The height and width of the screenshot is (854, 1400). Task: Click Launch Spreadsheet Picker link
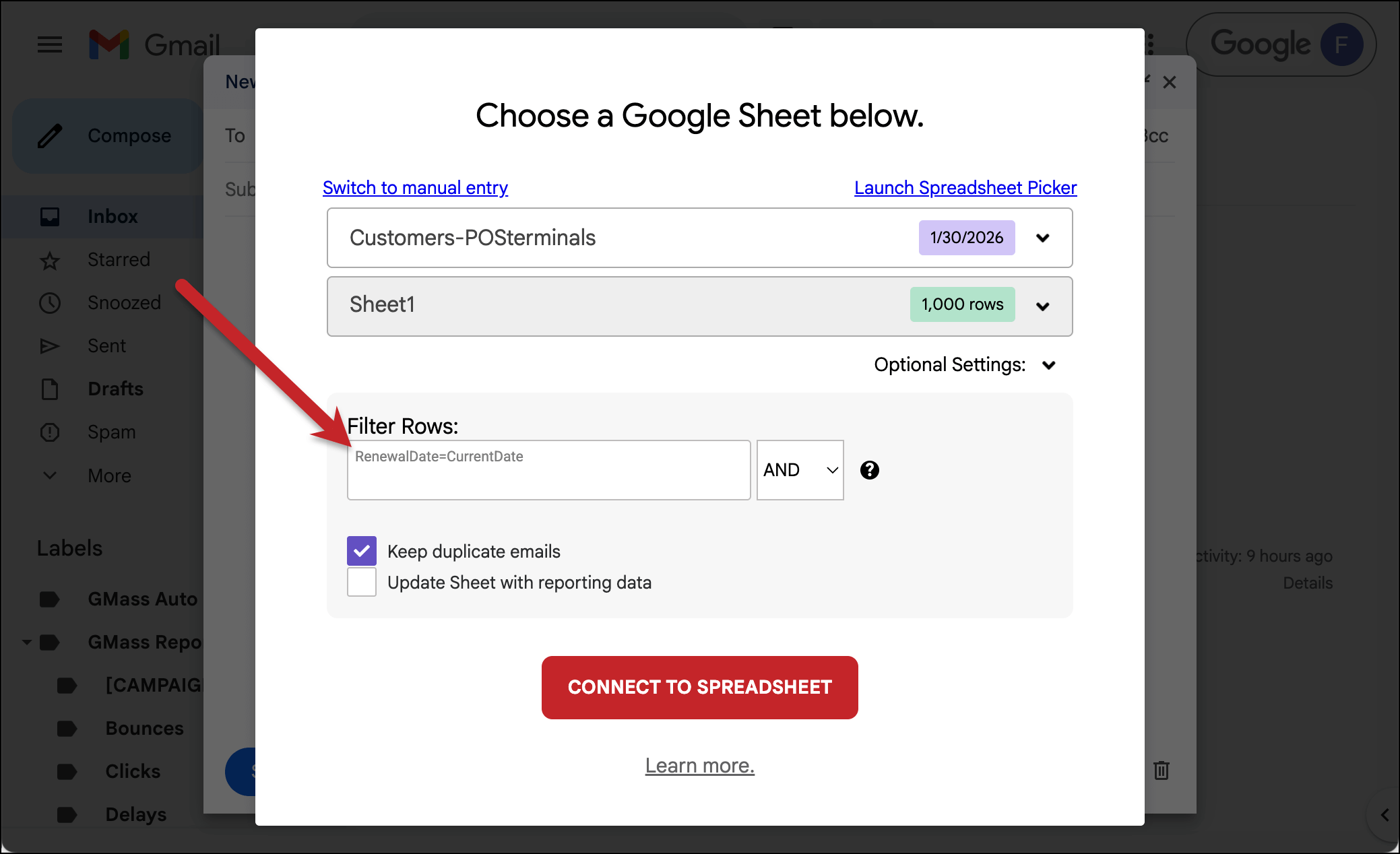(x=965, y=188)
